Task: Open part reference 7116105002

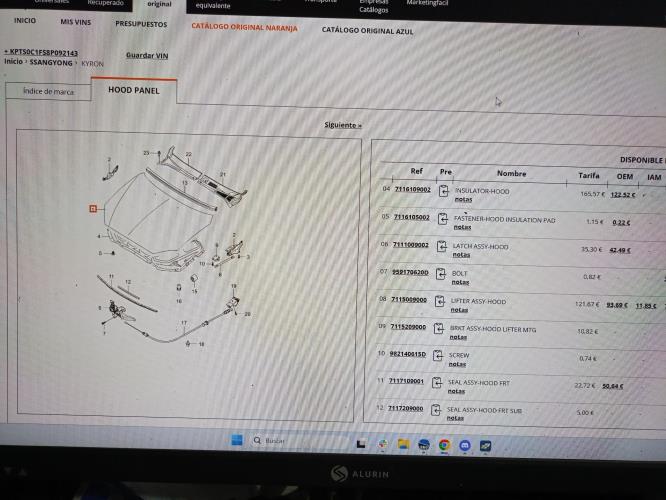Action: pos(412,217)
